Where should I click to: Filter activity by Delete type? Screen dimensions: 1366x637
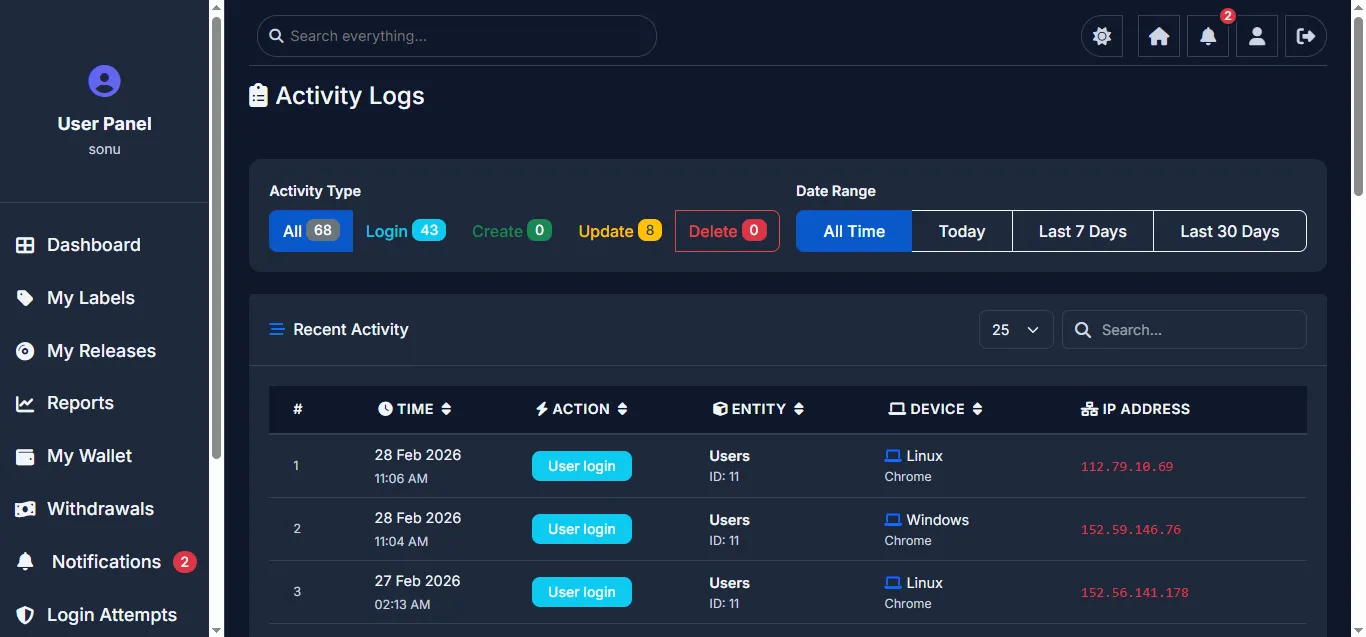tap(727, 231)
